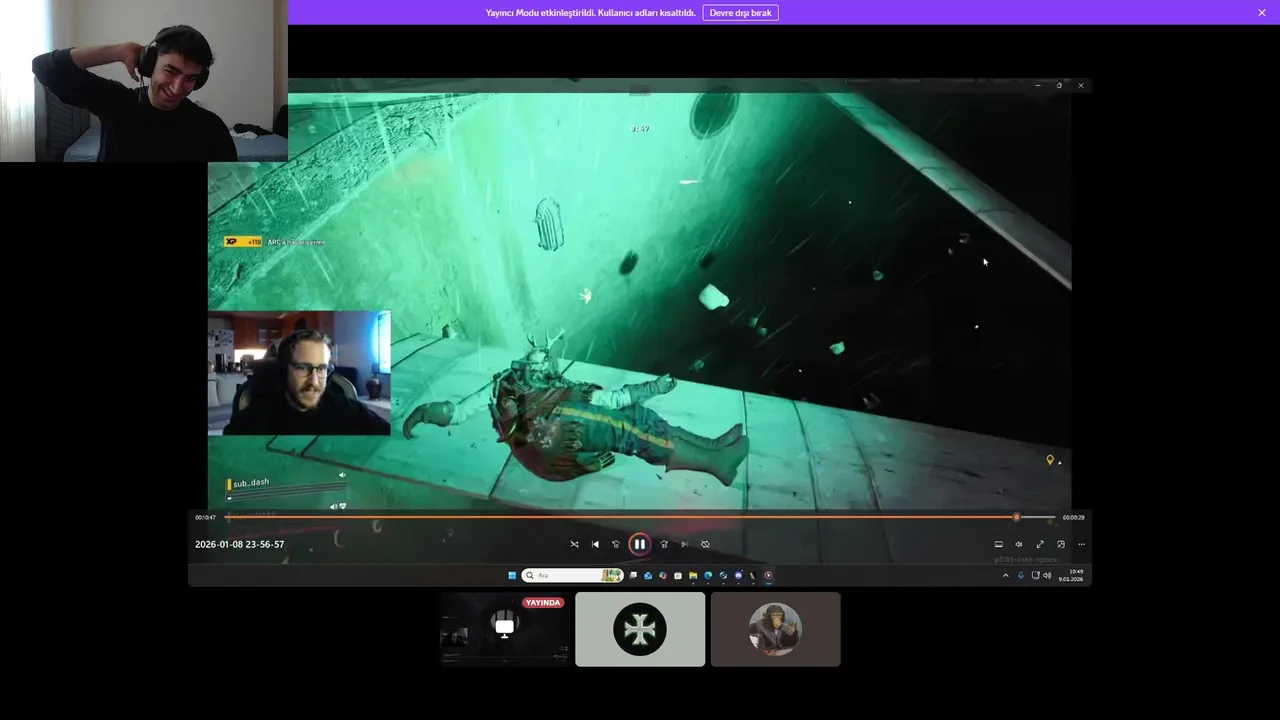Open the media player volume control
Image resolution: width=1280 pixels, height=720 pixels.
[x=1019, y=544]
